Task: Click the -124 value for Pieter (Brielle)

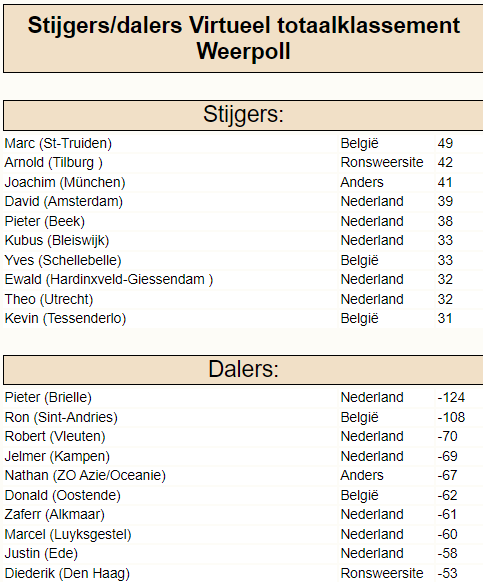Action: [451, 398]
